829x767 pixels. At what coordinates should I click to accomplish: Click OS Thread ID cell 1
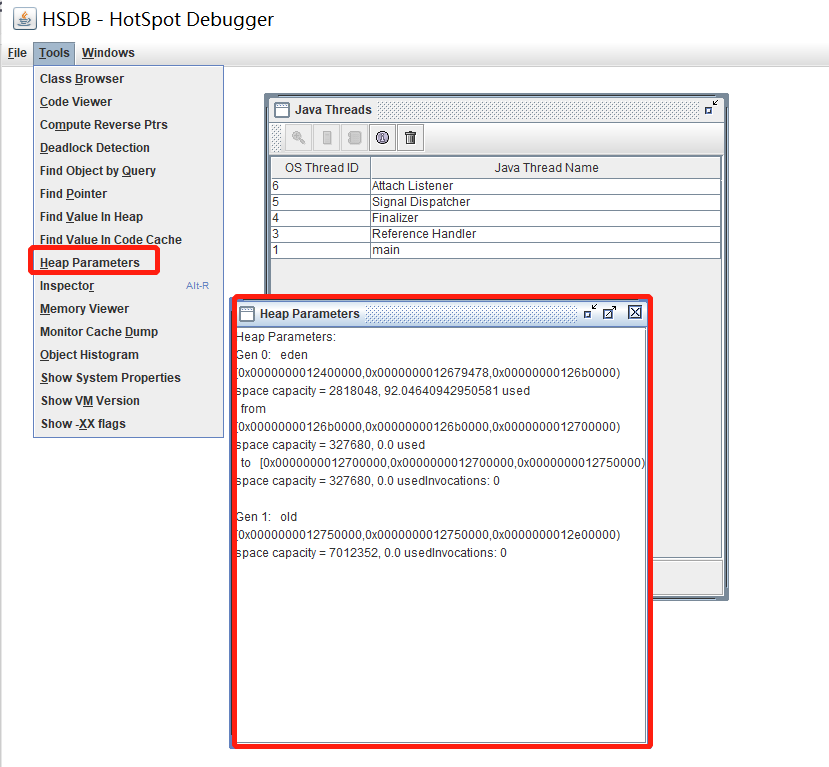(320, 250)
